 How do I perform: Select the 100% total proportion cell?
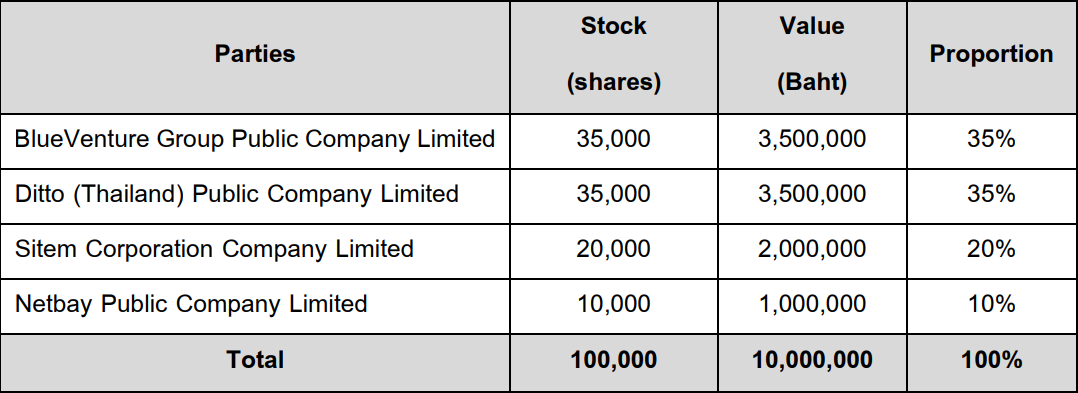992,361
